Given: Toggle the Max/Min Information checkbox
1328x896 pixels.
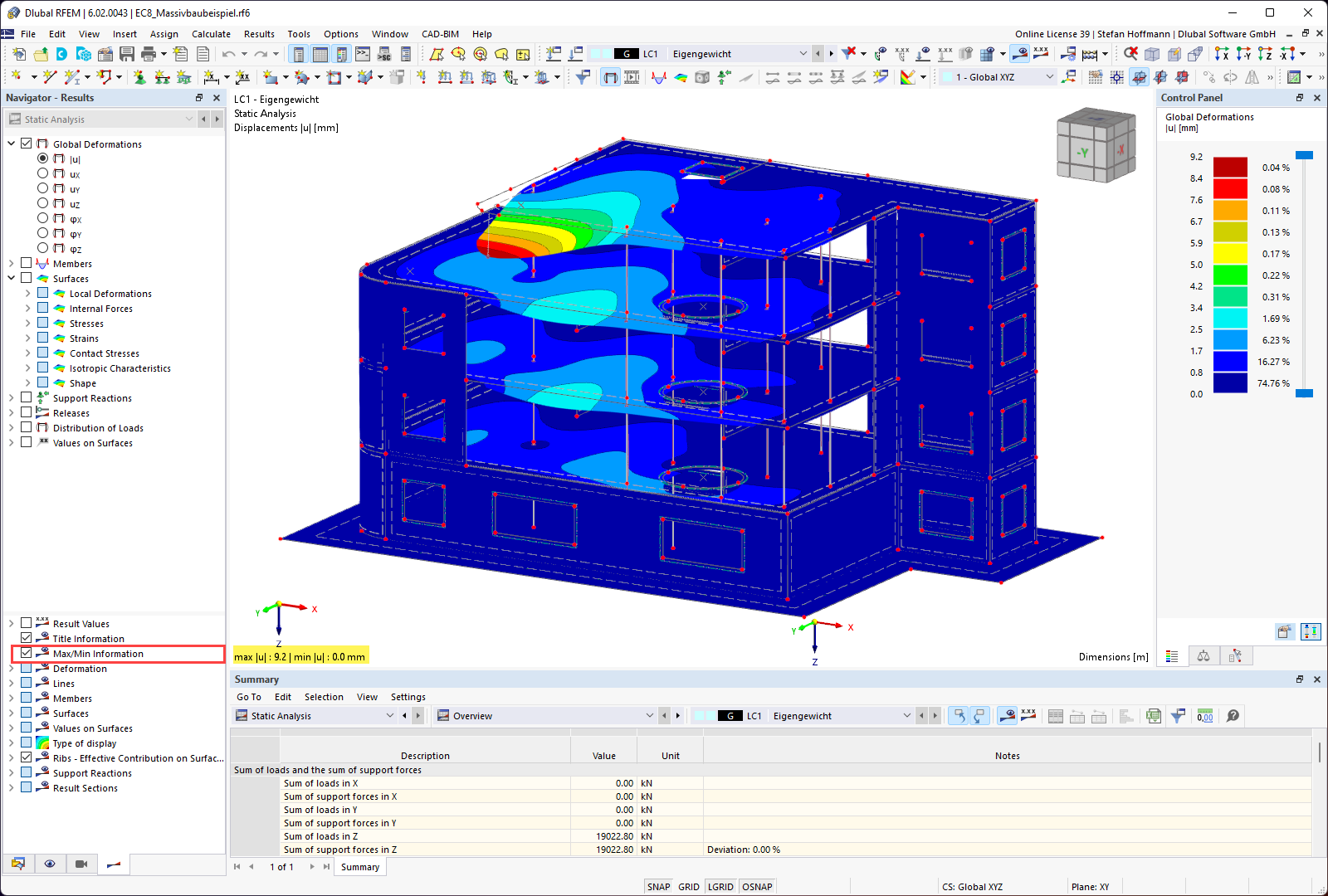Looking at the screenshot, I should (x=27, y=653).
